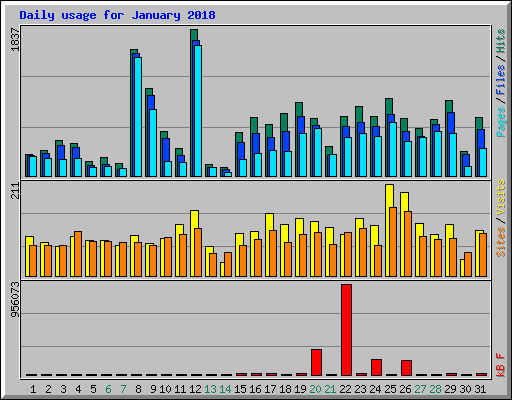Click the cyan "Pages" legend label
Viewport: 512px width, 400px height.
click(x=500, y=122)
